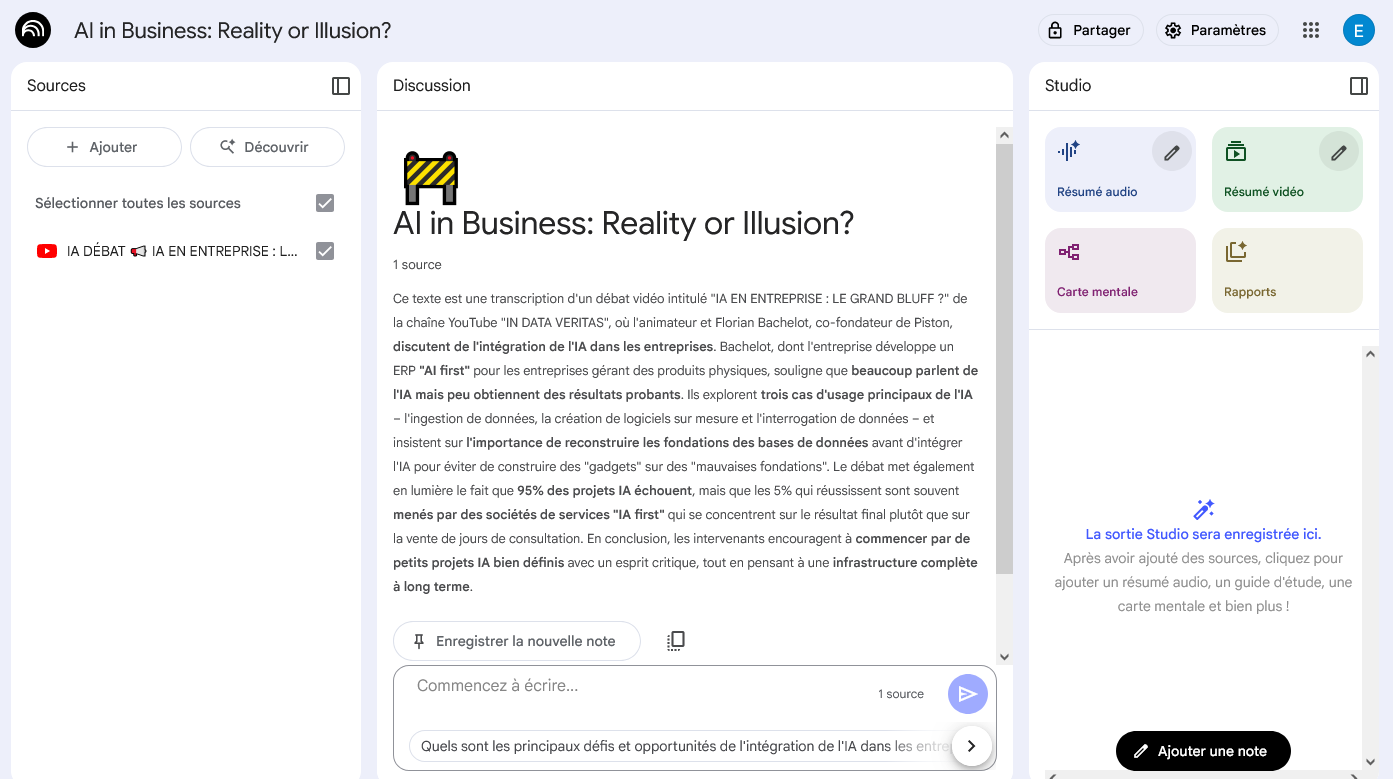This screenshot has height=779, width=1393.
Task: Create a Carte mentale
Action: click(x=1120, y=270)
